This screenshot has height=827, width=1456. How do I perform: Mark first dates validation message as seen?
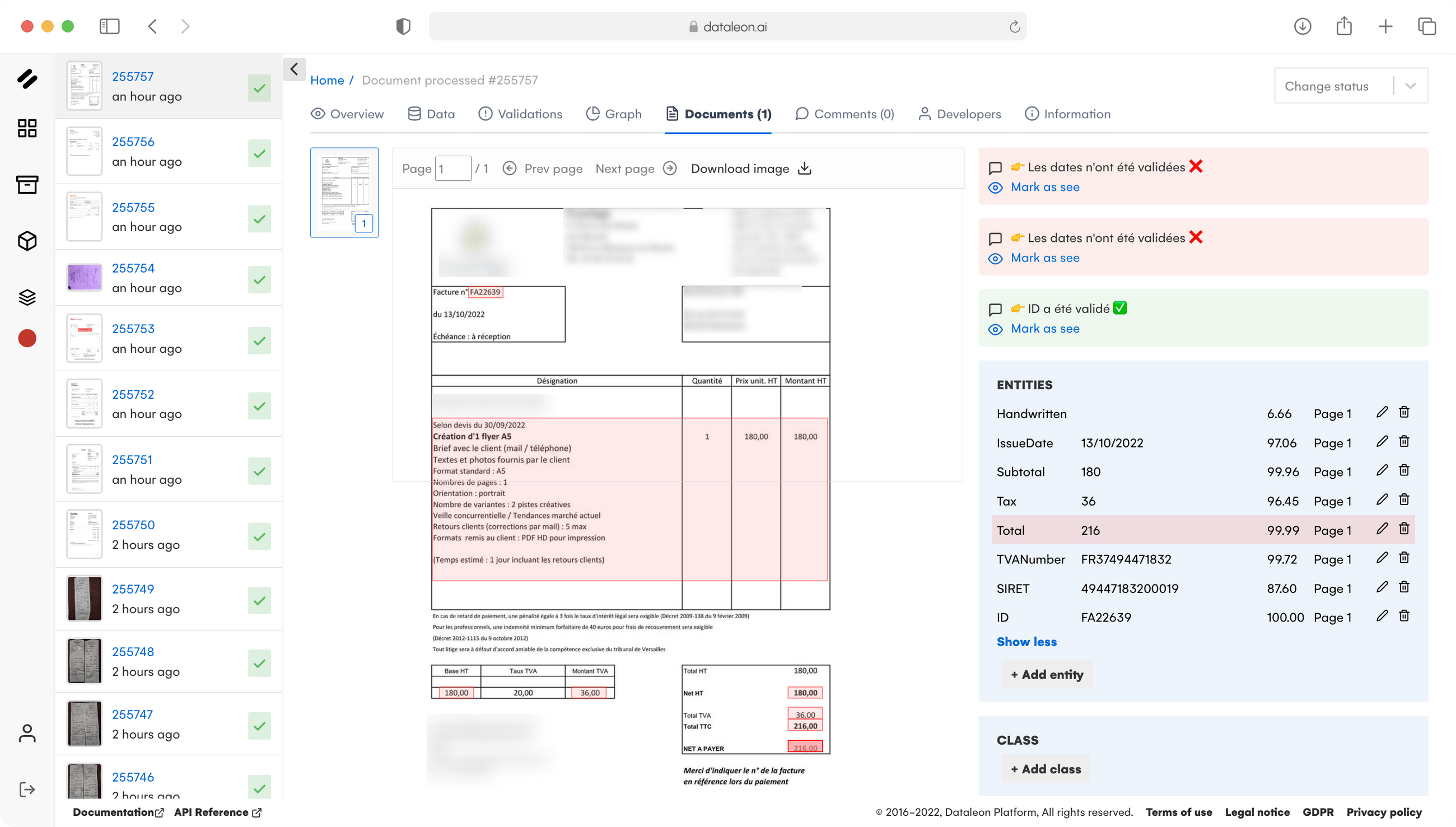[1045, 187]
